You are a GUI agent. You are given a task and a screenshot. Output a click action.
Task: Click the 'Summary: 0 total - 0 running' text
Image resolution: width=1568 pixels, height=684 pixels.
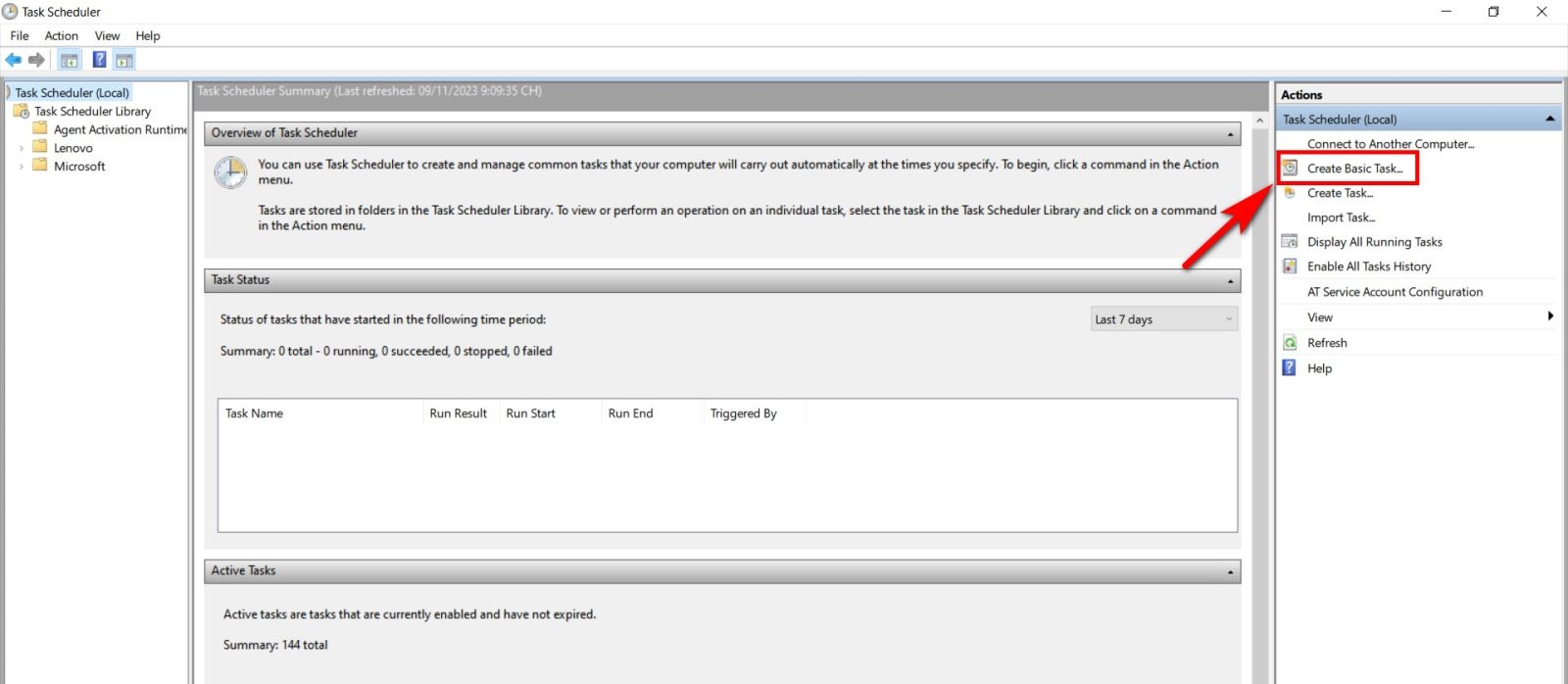click(386, 350)
